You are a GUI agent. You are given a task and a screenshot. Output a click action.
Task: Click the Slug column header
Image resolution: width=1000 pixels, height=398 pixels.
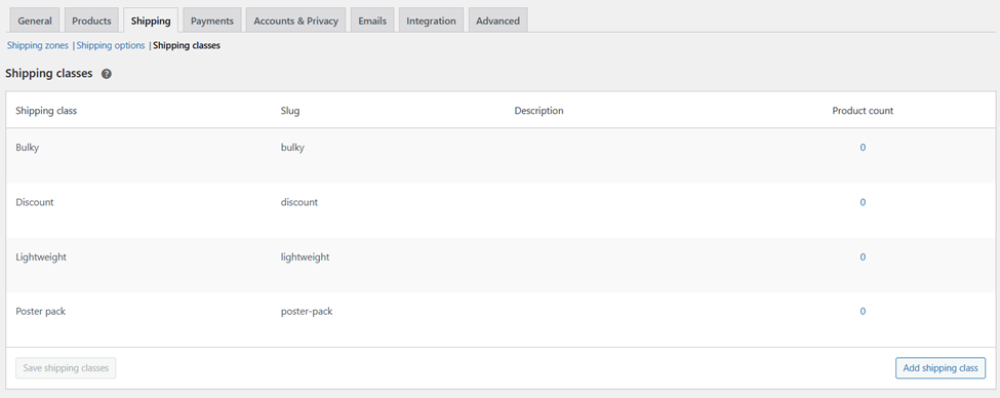tap(290, 110)
